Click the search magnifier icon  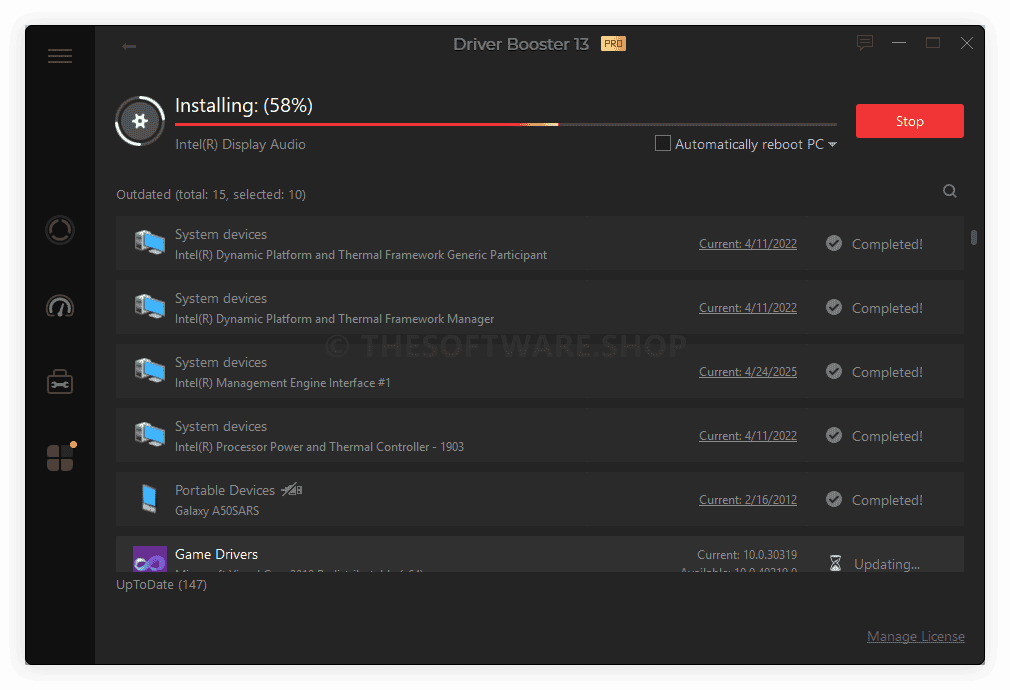[x=950, y=192]
